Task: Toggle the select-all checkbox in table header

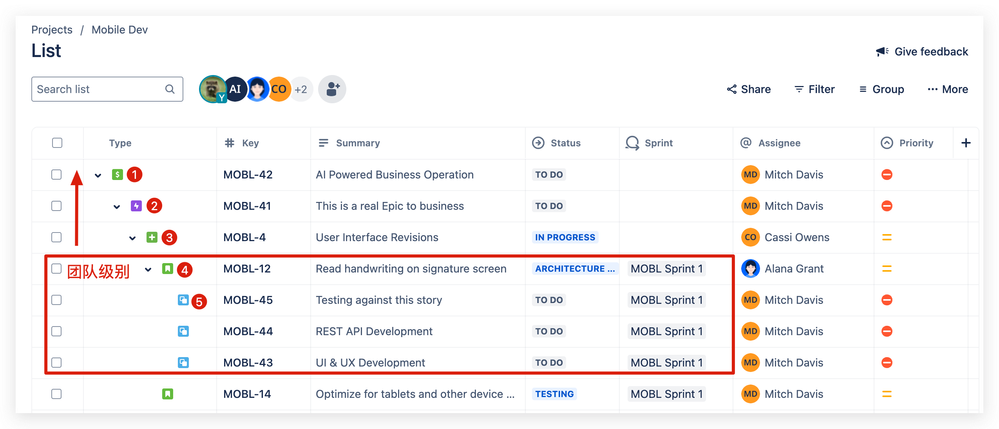Action: click(x=57, y=143)
